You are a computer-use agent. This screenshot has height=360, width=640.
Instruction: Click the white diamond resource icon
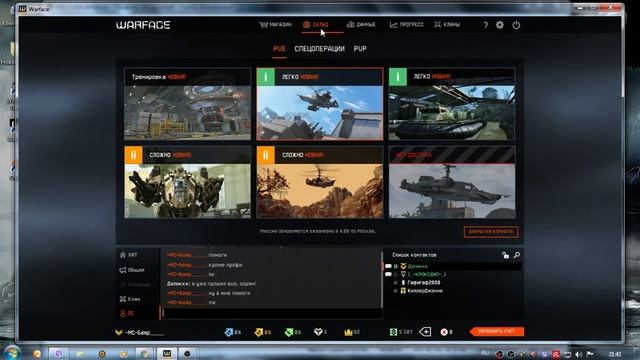[x=318, y=332]
